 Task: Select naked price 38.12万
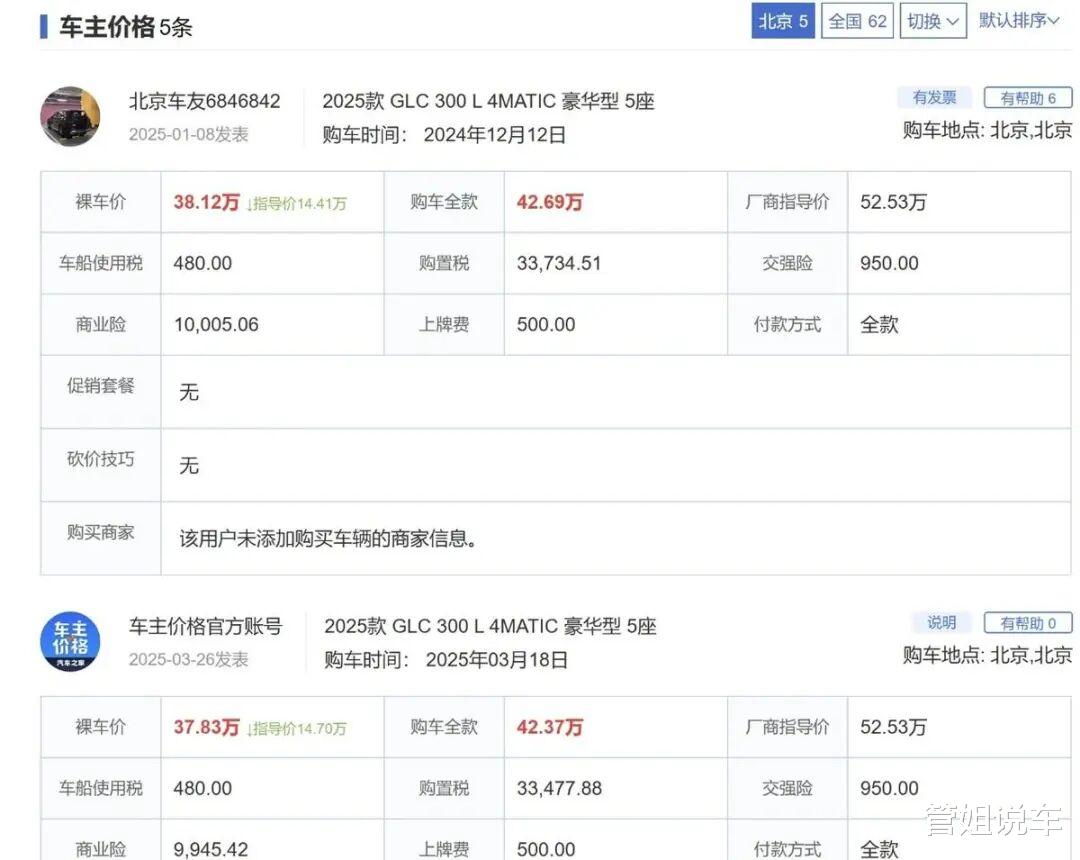206,202
